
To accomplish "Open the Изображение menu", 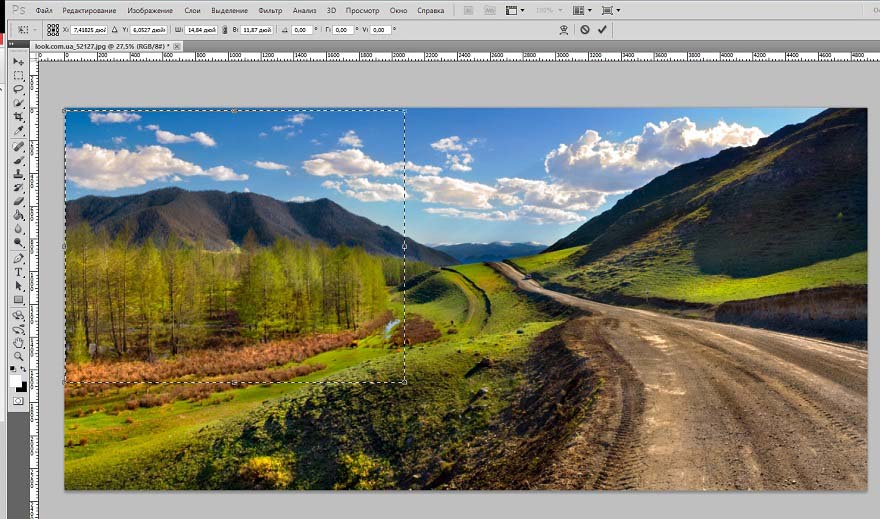I will (150, 11).
